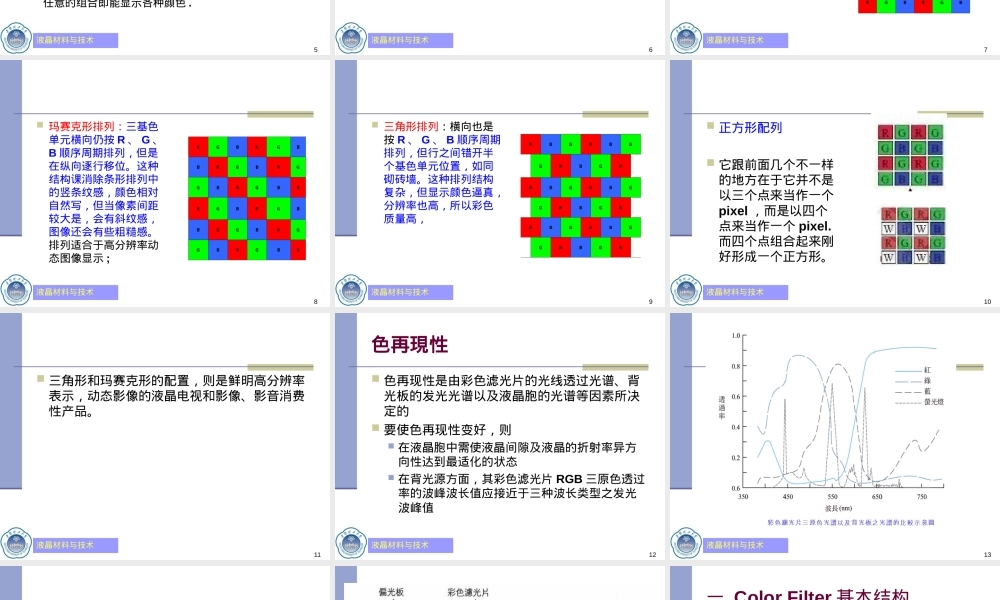Image resolution: width=1000 pixels, height=600 pixels.
Task: Click the sub-bullet starting 在背光源方面 on slide 12
Action: pyautogui.click(x=521, y=493)
